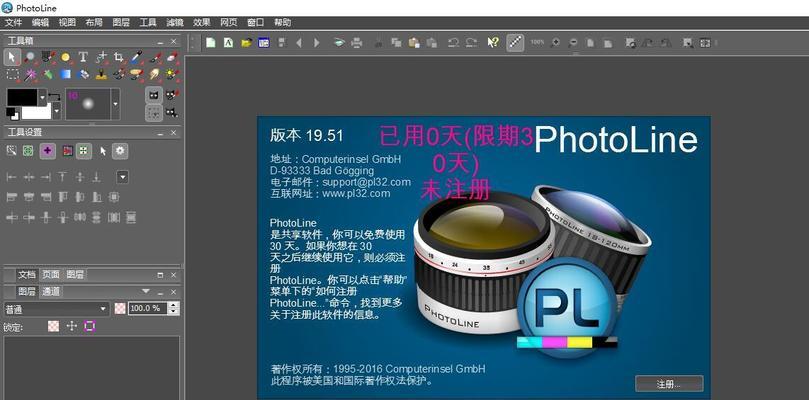Click the context Help cursor icon
Image resolution: width=809 pixels, height=400 pixels.
[493, 43]
